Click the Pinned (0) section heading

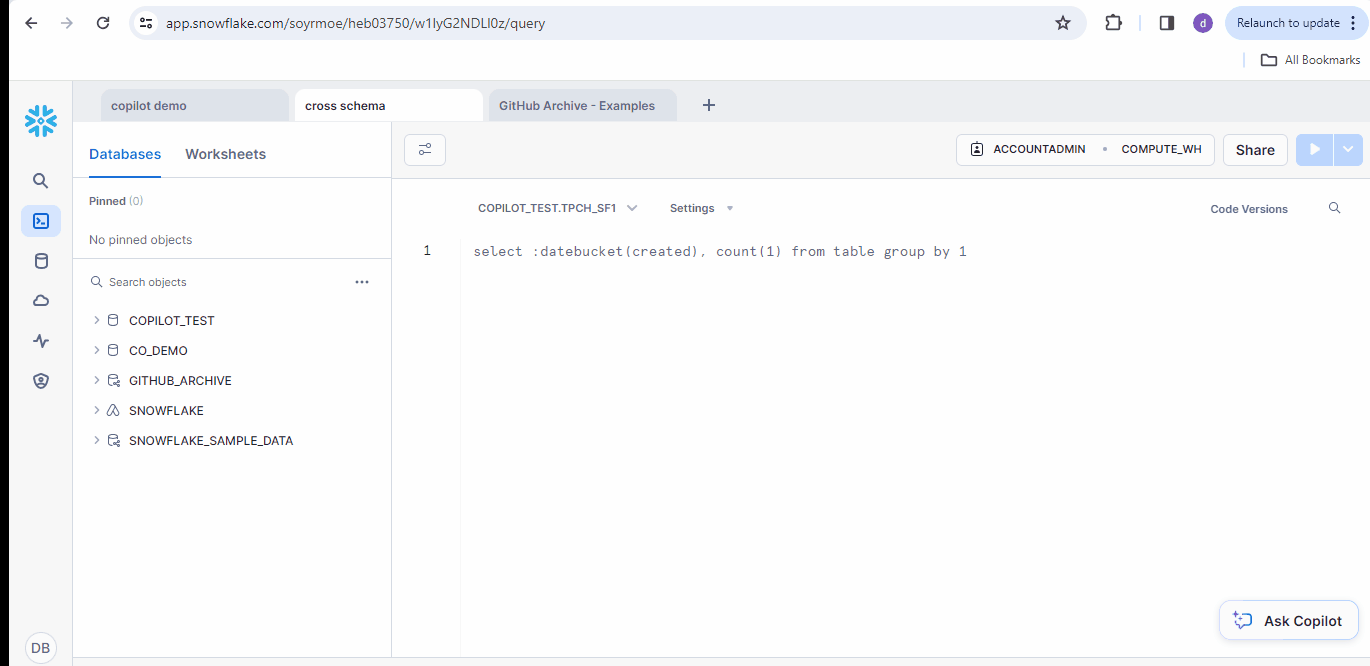116,201
